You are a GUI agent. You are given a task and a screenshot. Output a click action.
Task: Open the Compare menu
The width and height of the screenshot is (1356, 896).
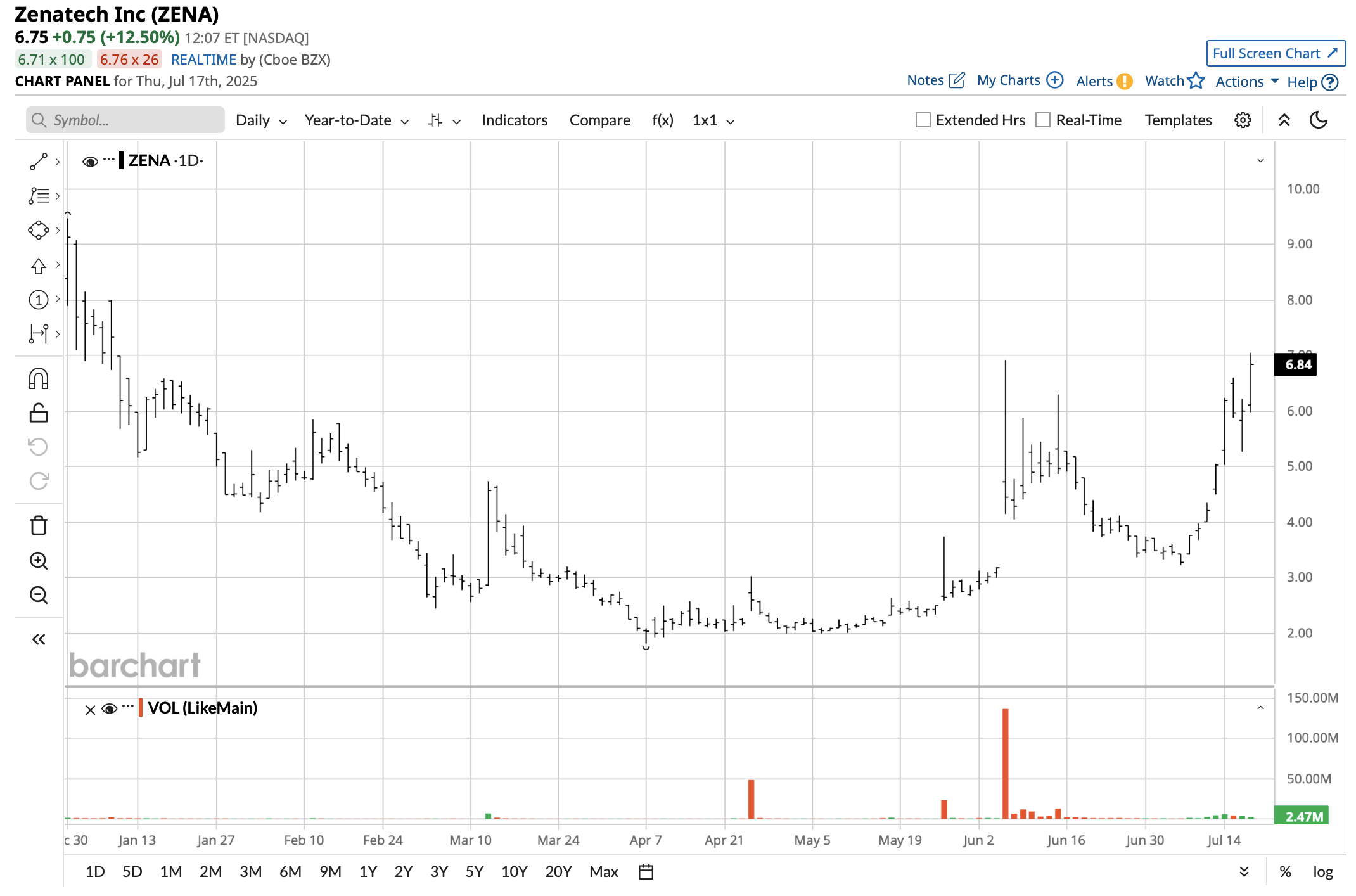[x=599, y=120]
